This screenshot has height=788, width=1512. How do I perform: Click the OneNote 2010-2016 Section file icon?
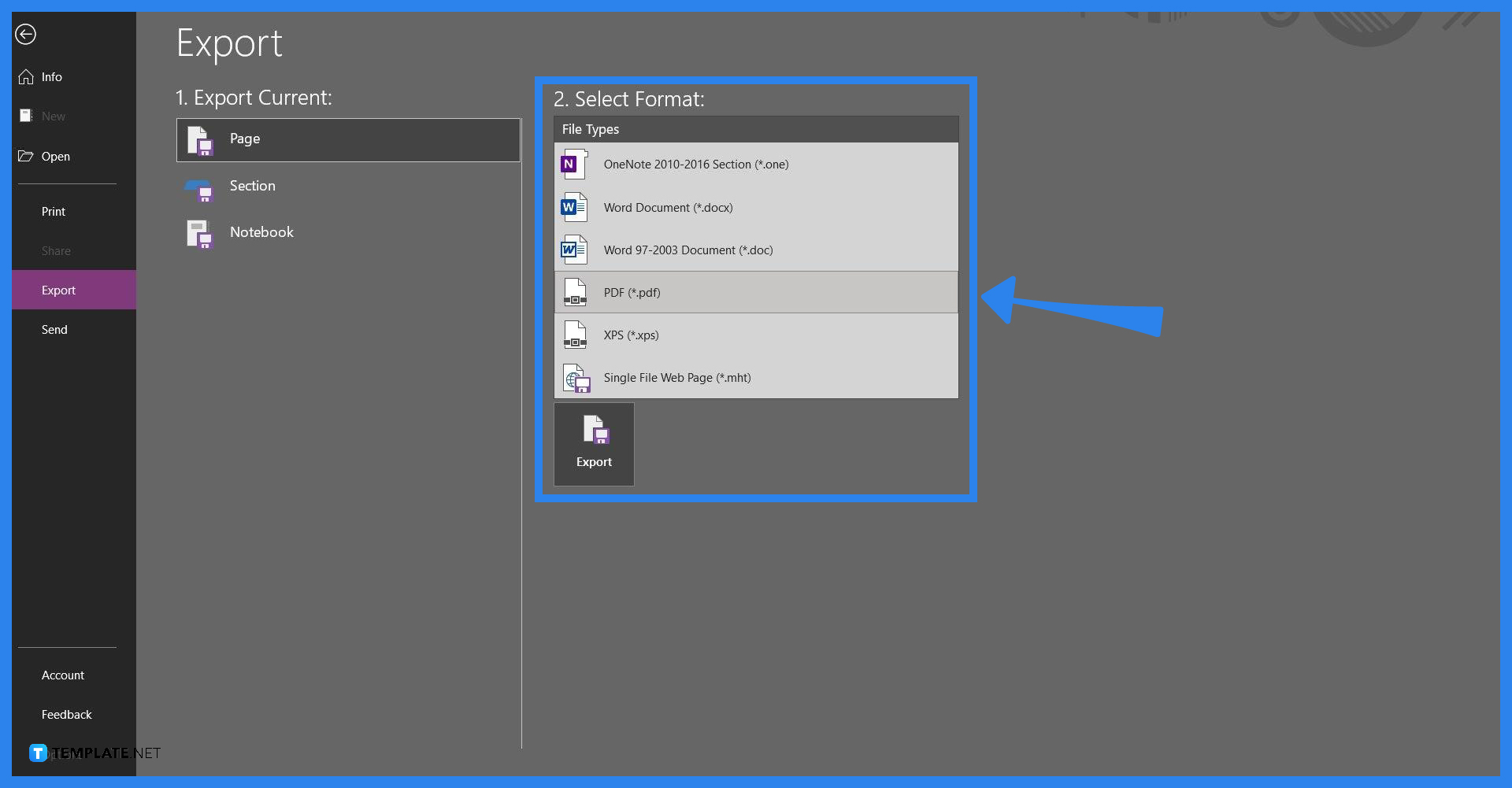pos(573,165)
